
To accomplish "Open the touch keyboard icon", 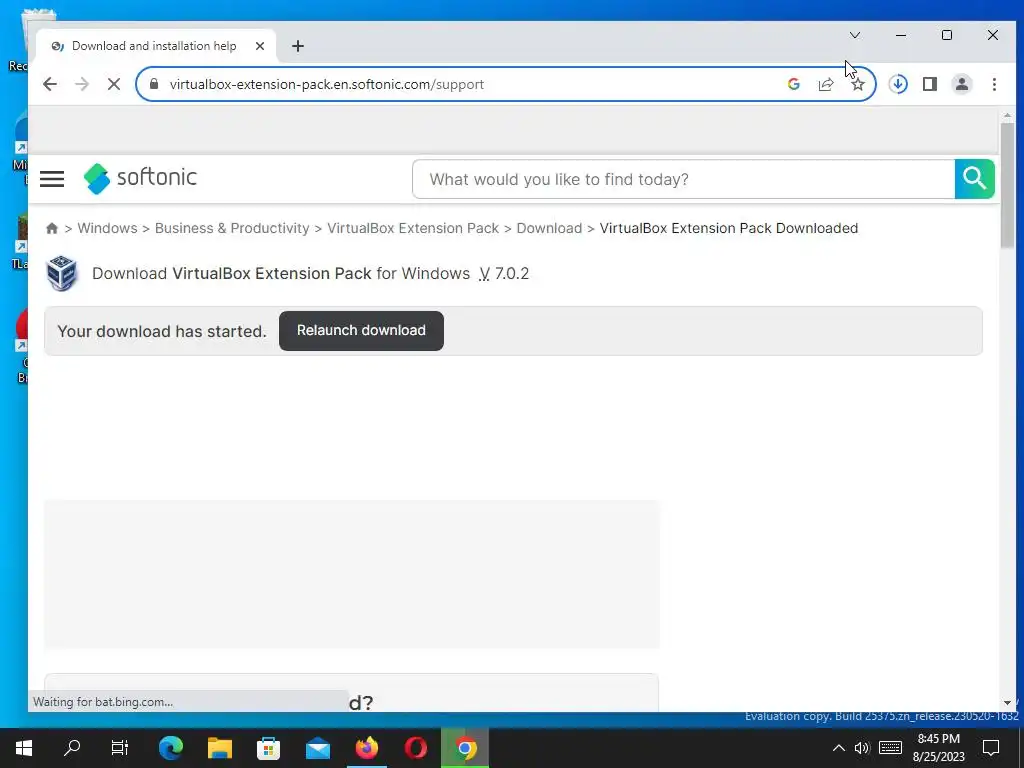I will 891,748.
